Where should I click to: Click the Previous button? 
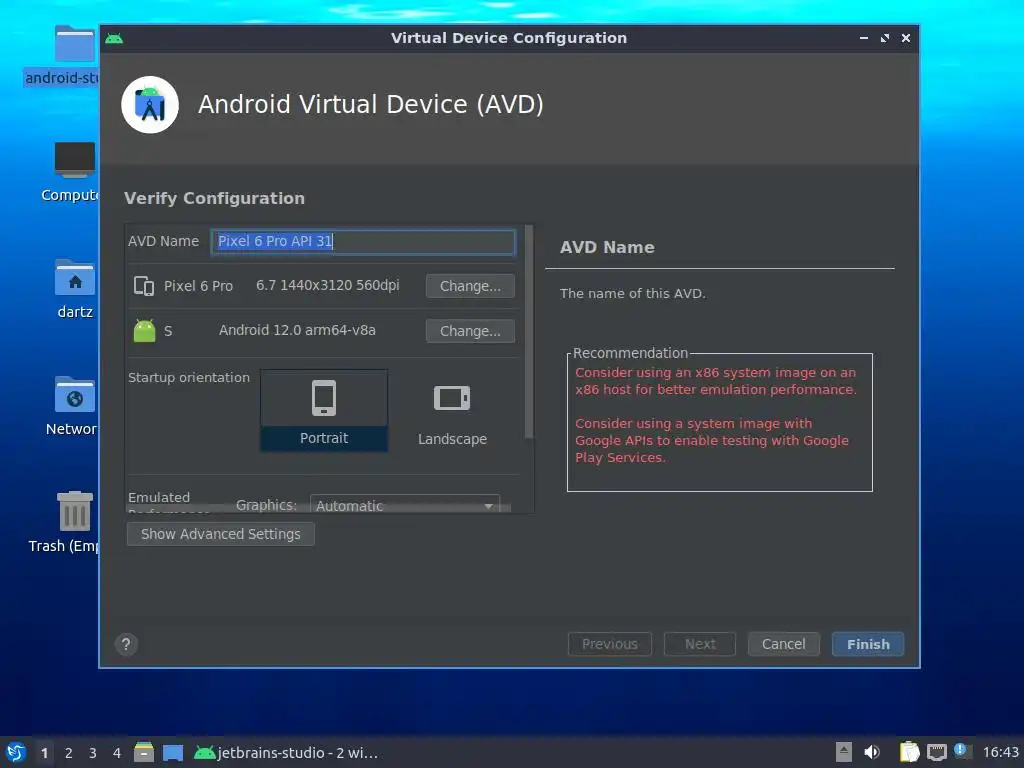click(x=610, y=645)
